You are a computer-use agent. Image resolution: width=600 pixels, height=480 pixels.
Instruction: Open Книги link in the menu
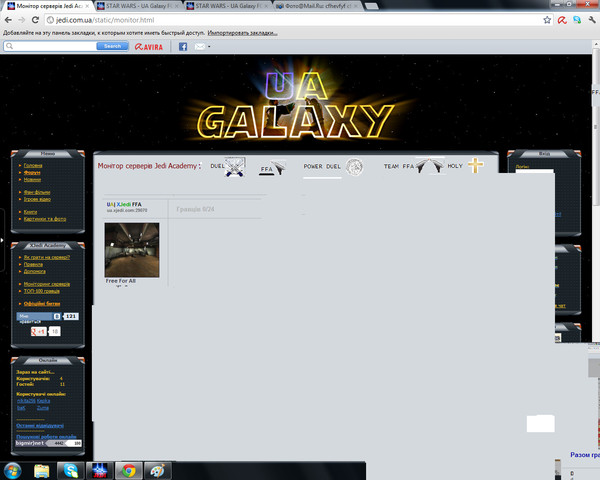(x=30, y=212)
